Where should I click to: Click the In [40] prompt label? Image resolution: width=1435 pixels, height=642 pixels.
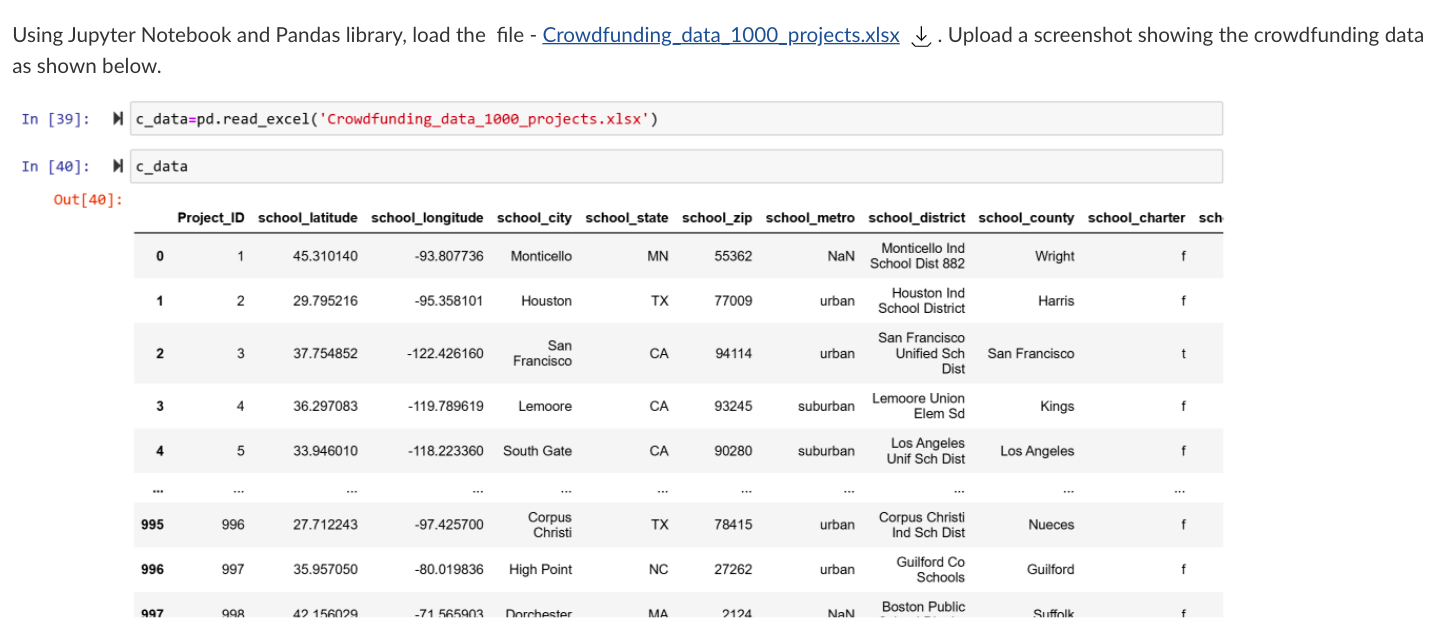point(56,166)
